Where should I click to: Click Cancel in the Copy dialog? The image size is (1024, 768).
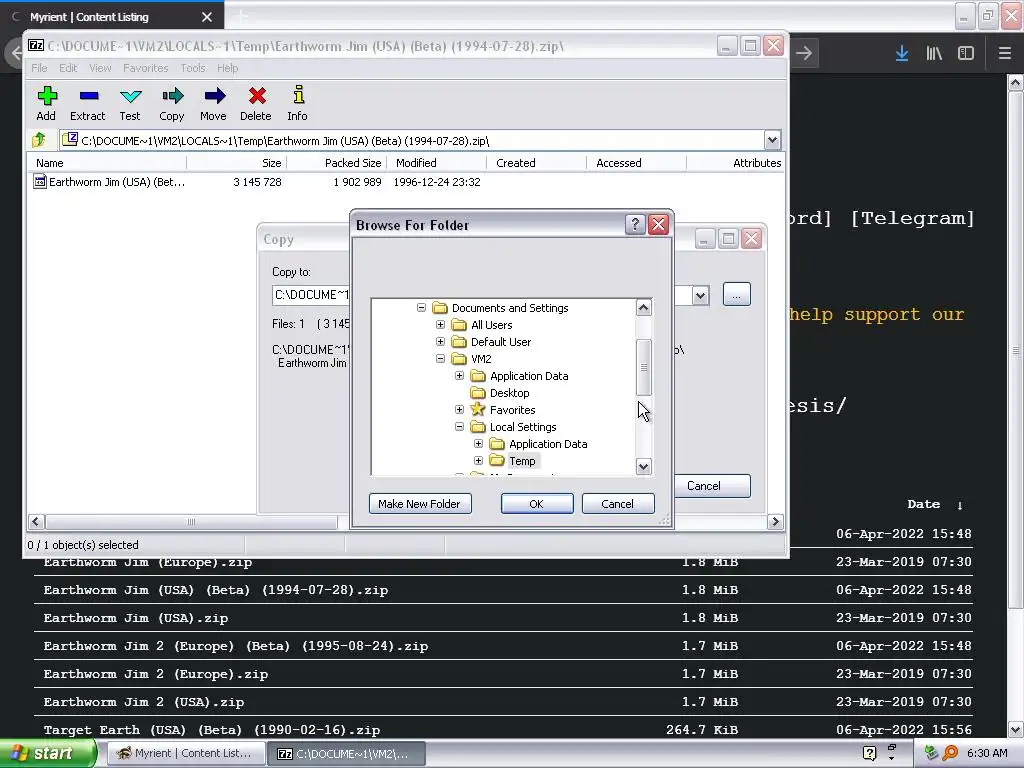712,486
